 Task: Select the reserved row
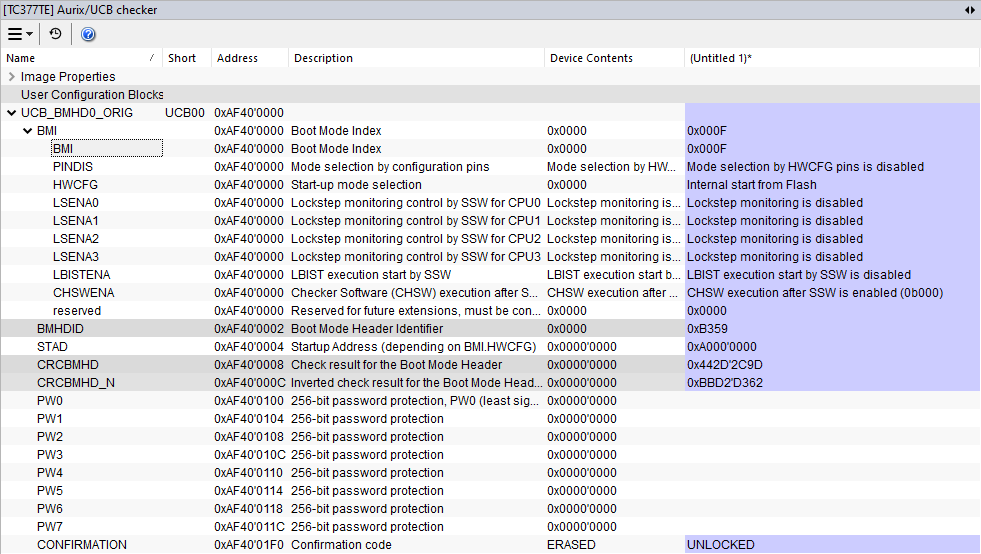(x=490, y=310)
